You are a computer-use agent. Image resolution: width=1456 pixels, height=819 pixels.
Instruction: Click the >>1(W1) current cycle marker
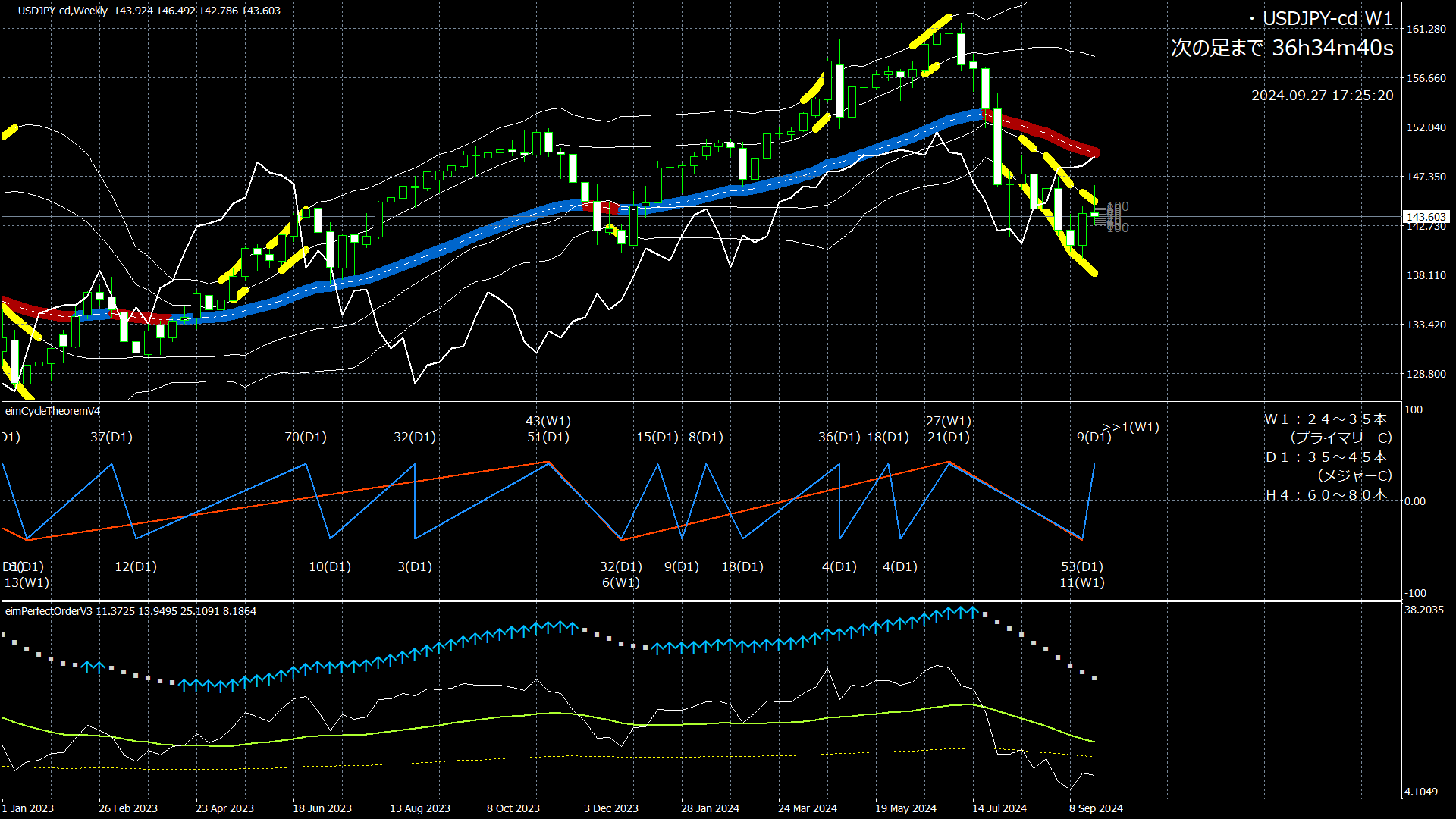tap(1131, 427)
